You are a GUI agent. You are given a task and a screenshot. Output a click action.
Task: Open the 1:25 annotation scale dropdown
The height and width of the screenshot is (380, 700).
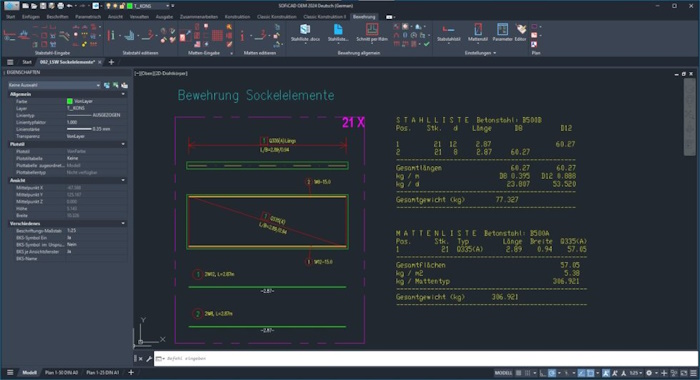636,373
